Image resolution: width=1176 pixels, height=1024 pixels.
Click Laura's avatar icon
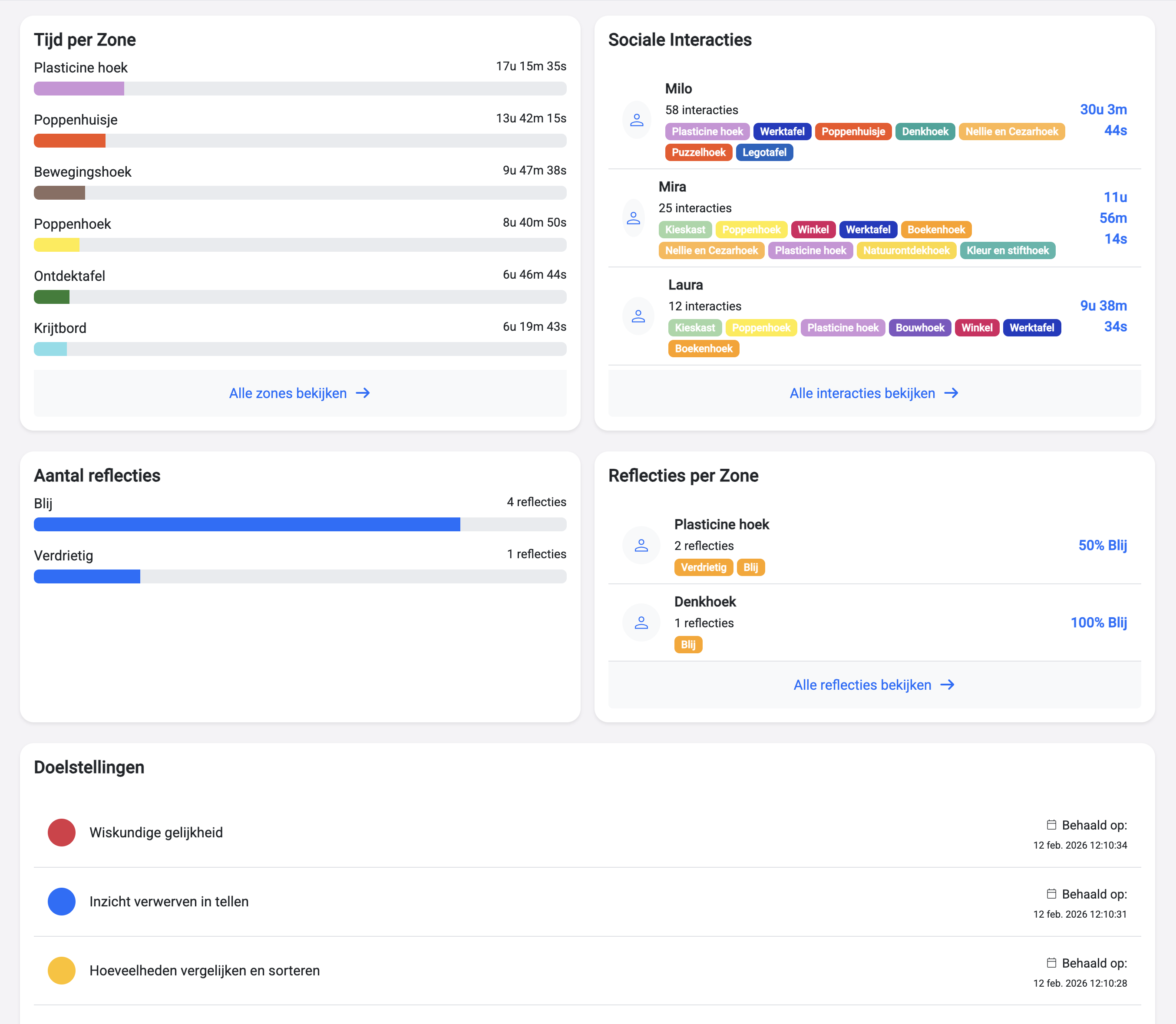(x=638, y=316)
